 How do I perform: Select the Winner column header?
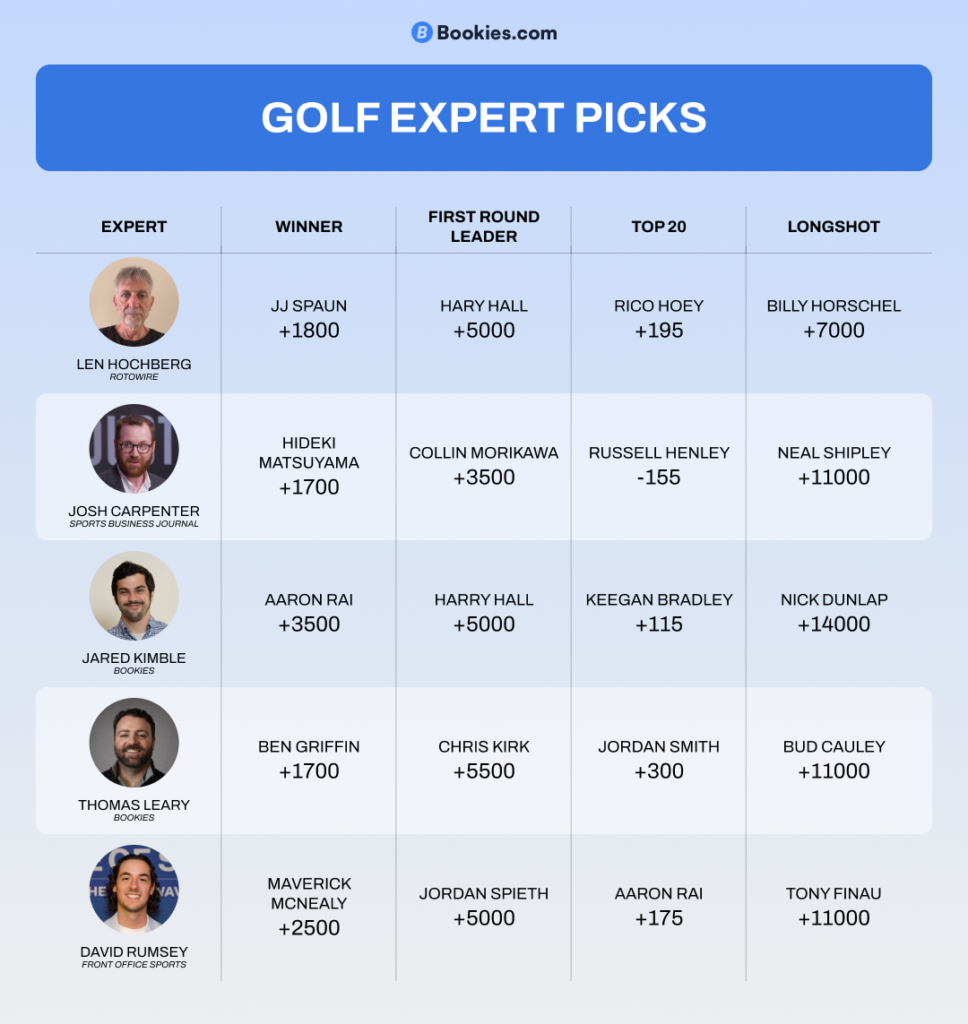point(309,227)
